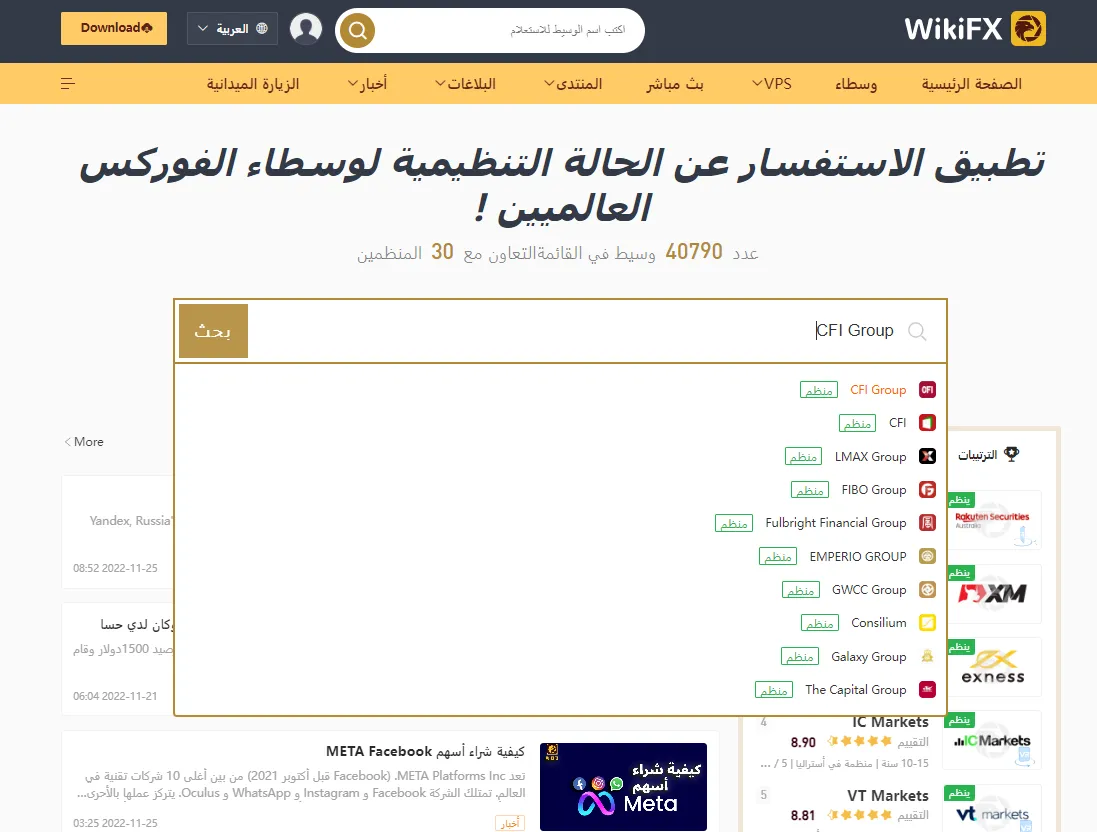Open the وسطاء brokers menu item
This screenshot has height=832, width=1097.
coord(856,84)
